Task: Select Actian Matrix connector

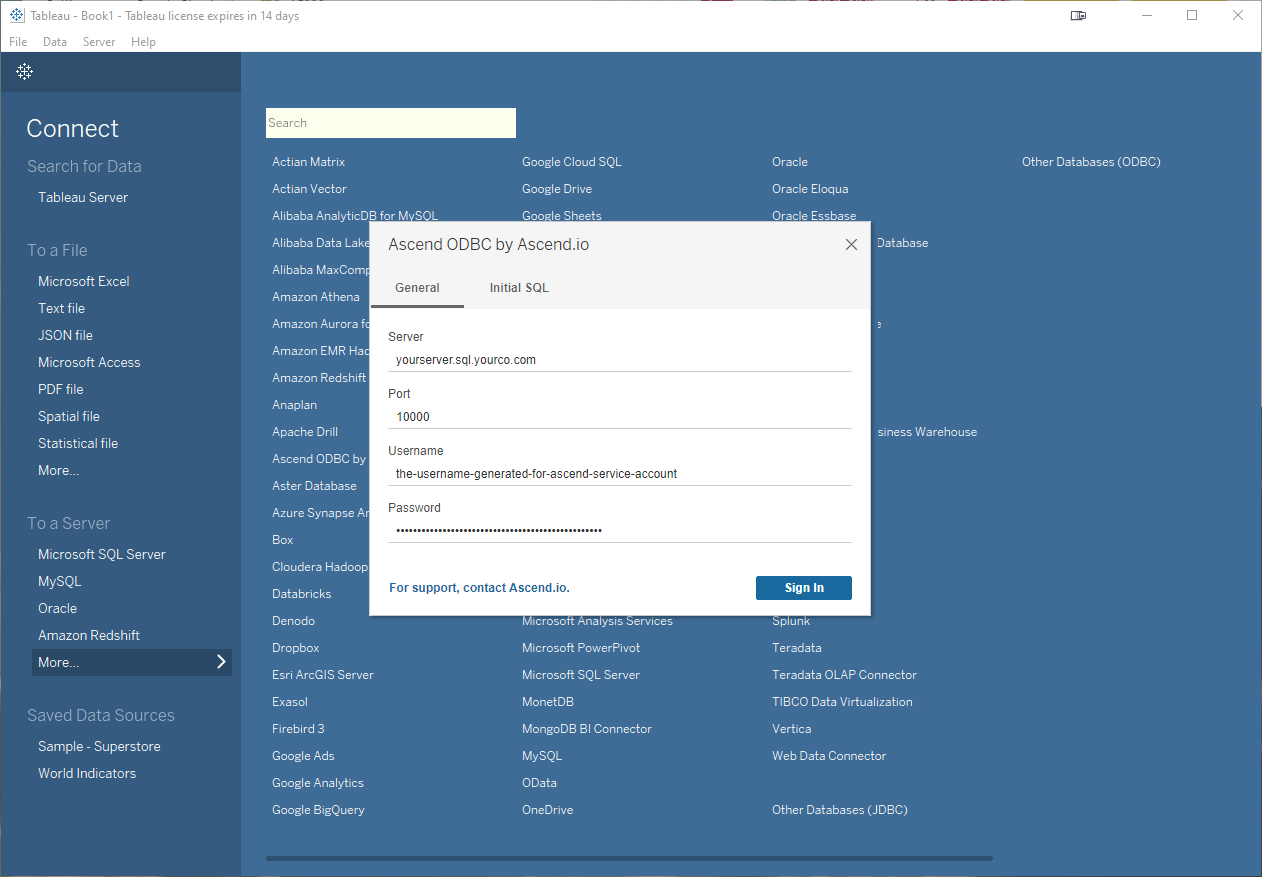Action: point(308,162)
